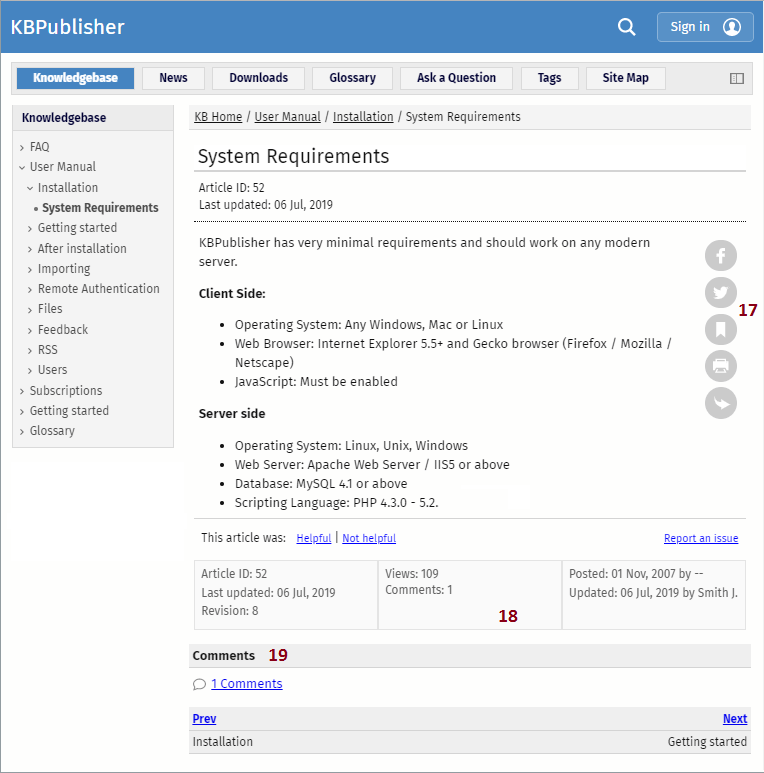Expand the Subscriptions chevron
Screen dimensions: 764x773
click(x=22, y=391)
